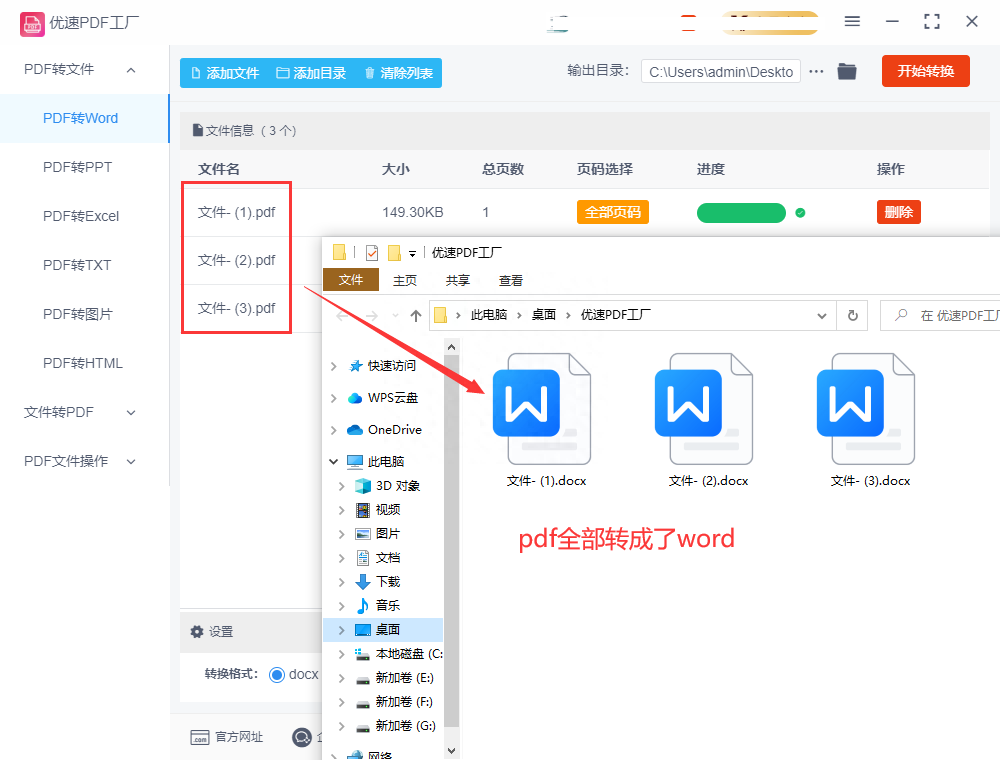Collapse the PDF转文件 sidebar section
The width and height of the screenshot is (1000, 760).
click(x=131, y=70)
